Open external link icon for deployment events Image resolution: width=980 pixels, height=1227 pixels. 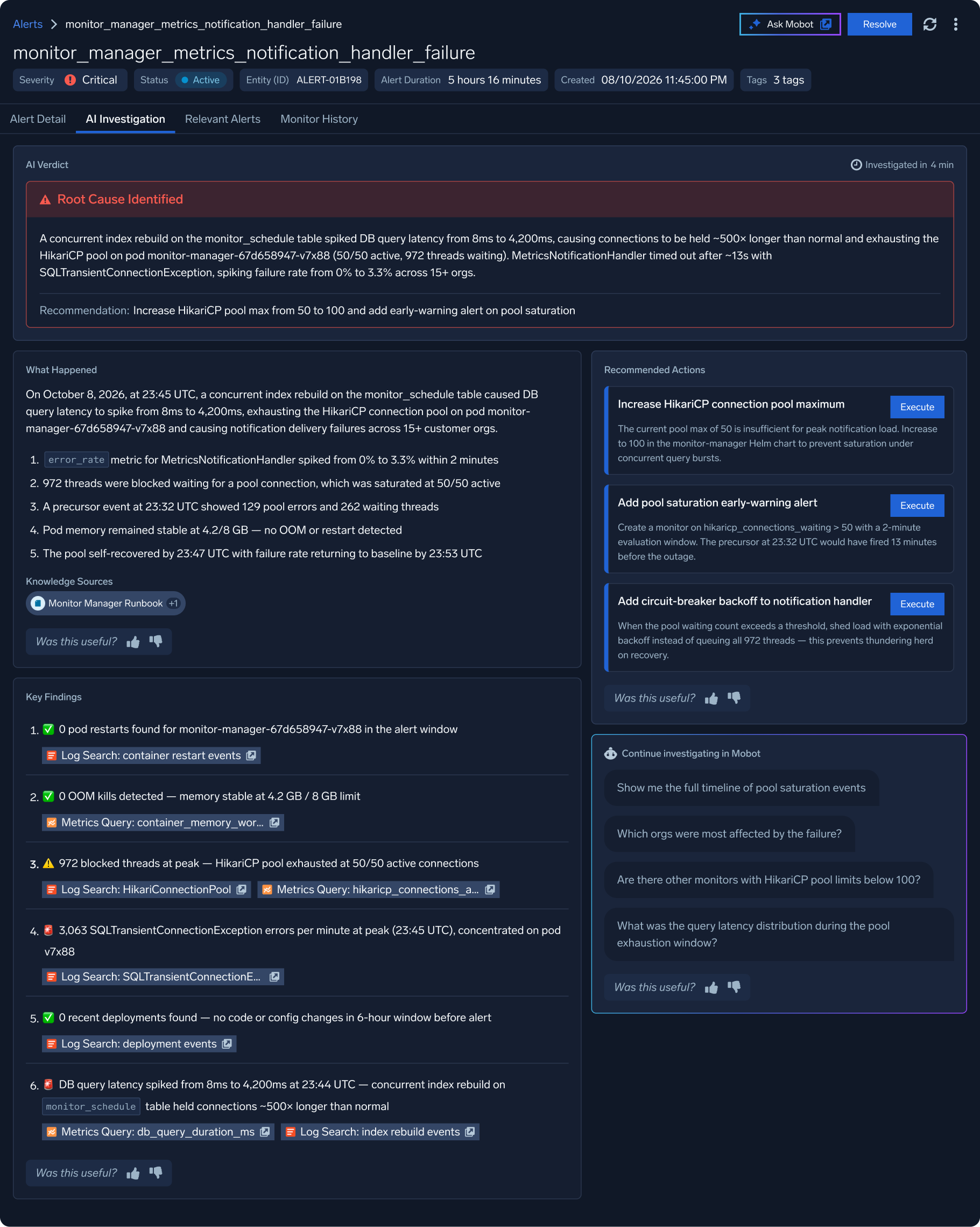click(x=227, y=1044)
